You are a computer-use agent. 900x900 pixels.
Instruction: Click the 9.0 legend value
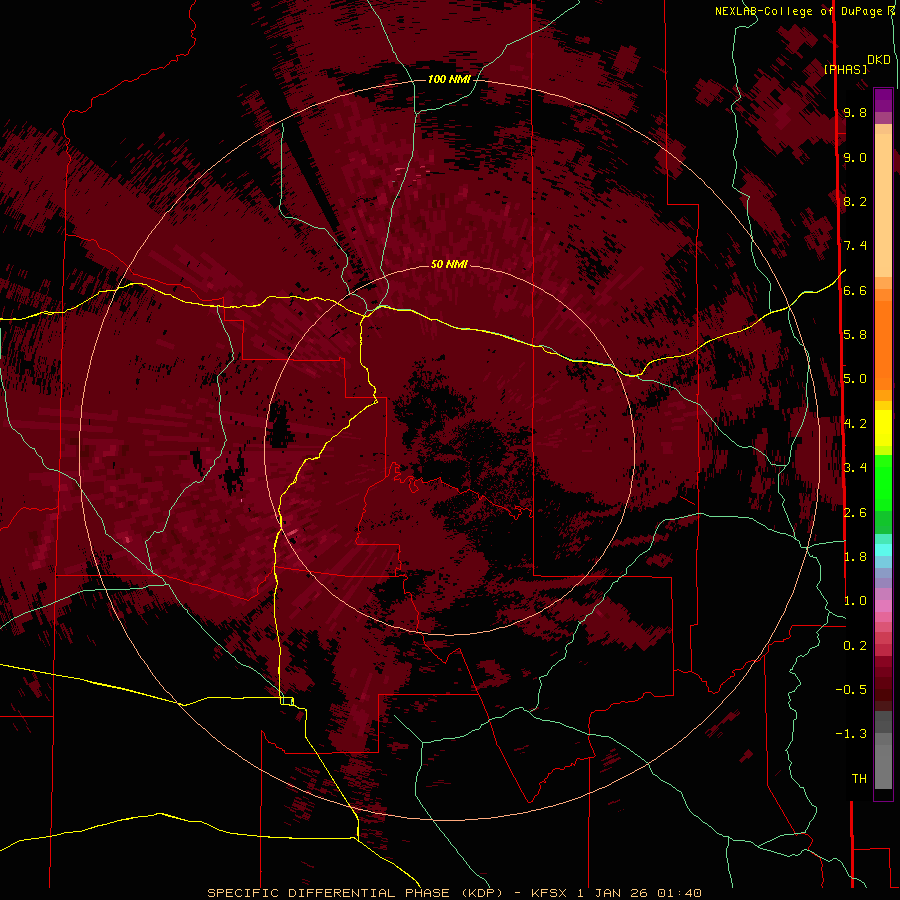pos(855,157)
